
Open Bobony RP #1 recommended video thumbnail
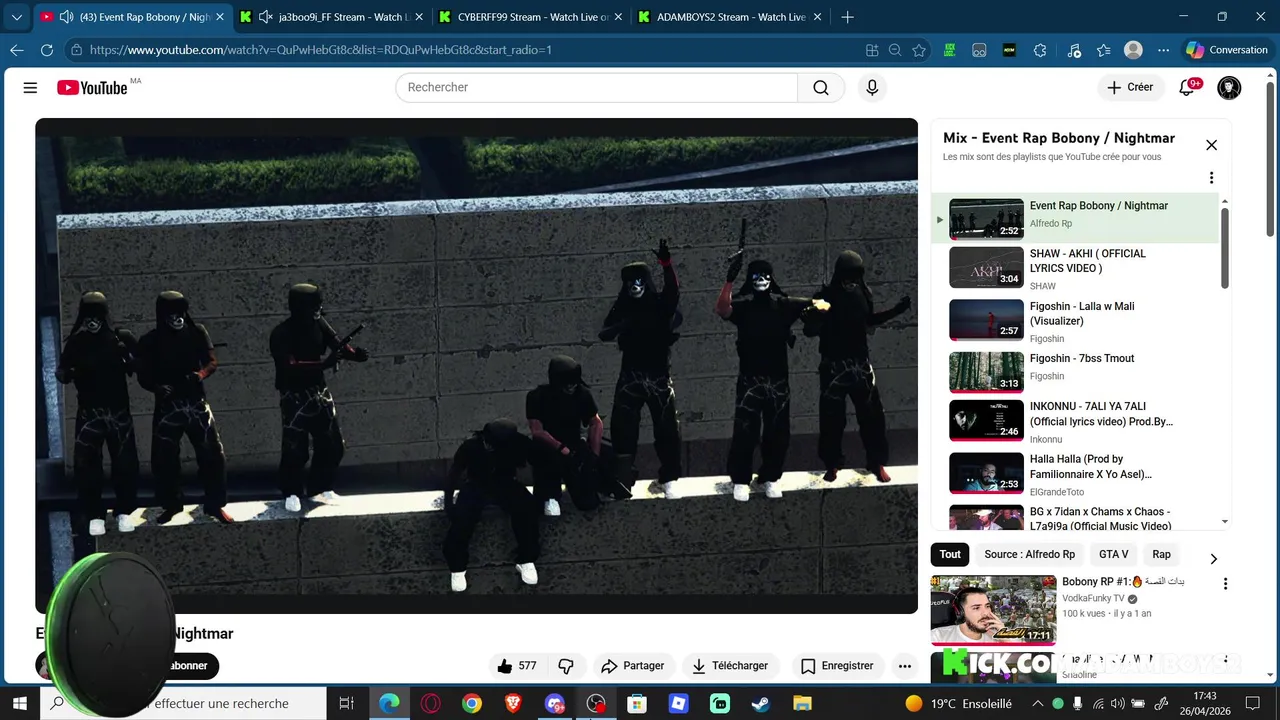pyautogui.click(x=993, y=610)
